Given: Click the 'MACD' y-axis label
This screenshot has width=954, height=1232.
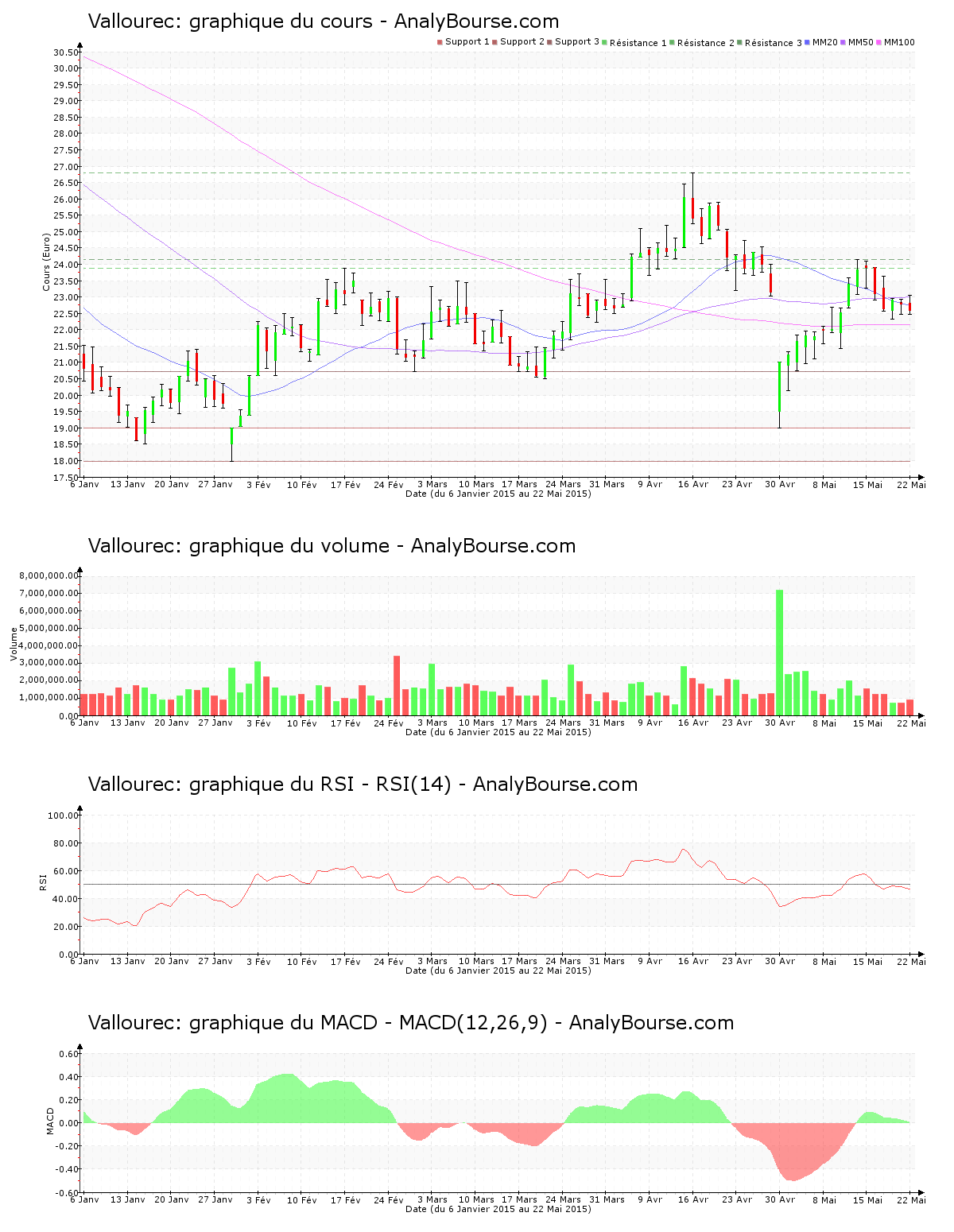Looking at the screenshot, I should [x=50, y=1121].
